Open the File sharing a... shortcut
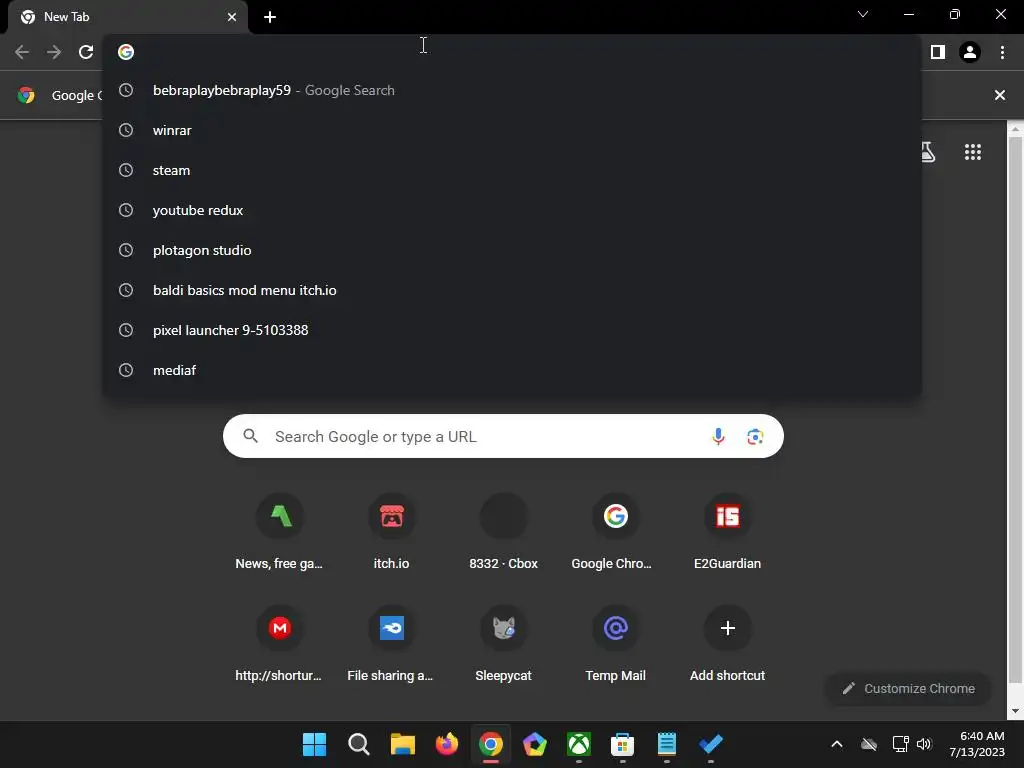 click(x=391, y=645)
